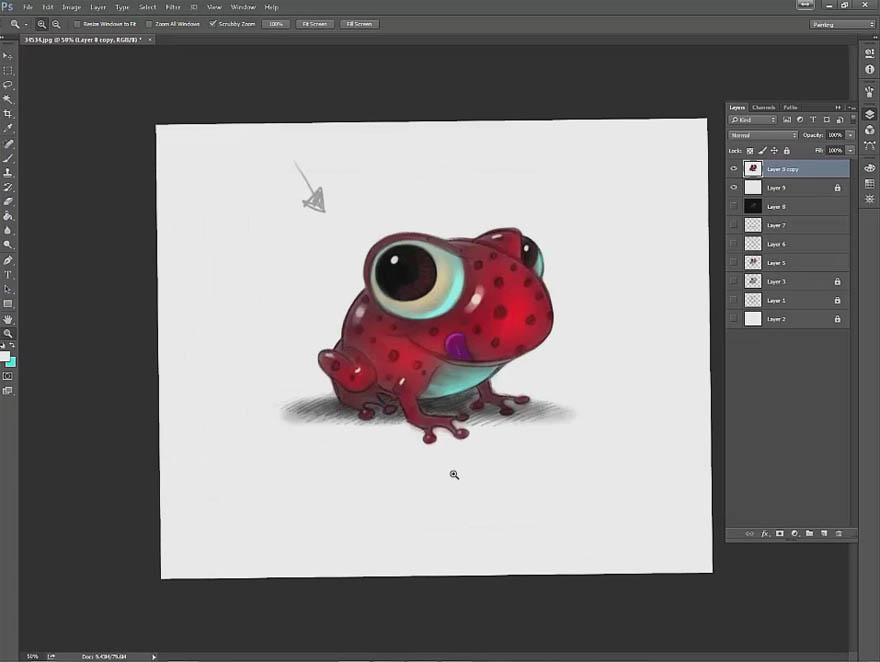880x662 pixels.
Task: Select the Rectangle shape tool
Action: tap(7, 304)
